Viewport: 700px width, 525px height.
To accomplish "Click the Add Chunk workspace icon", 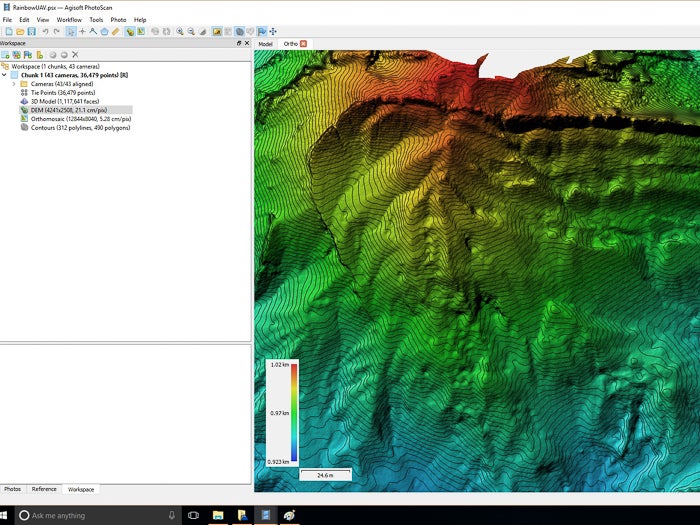I will 5,55.
